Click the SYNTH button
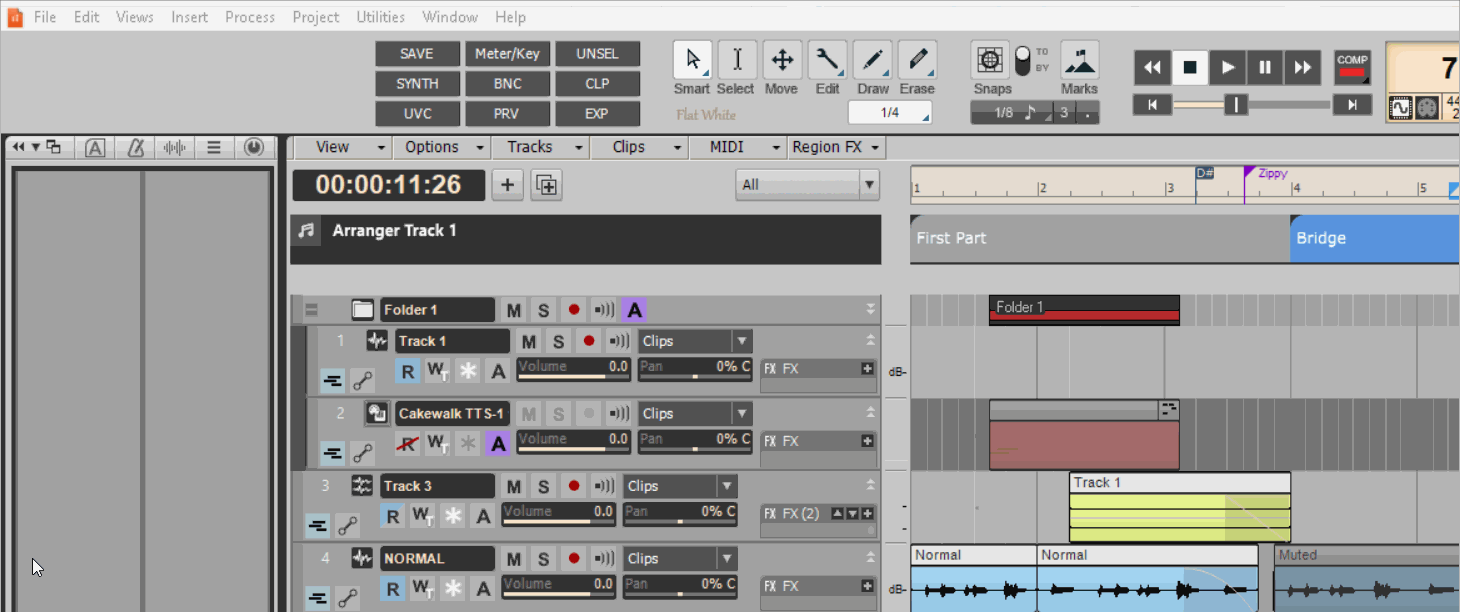The height and width of the screenshot is (612, 1460). (417, 84)
